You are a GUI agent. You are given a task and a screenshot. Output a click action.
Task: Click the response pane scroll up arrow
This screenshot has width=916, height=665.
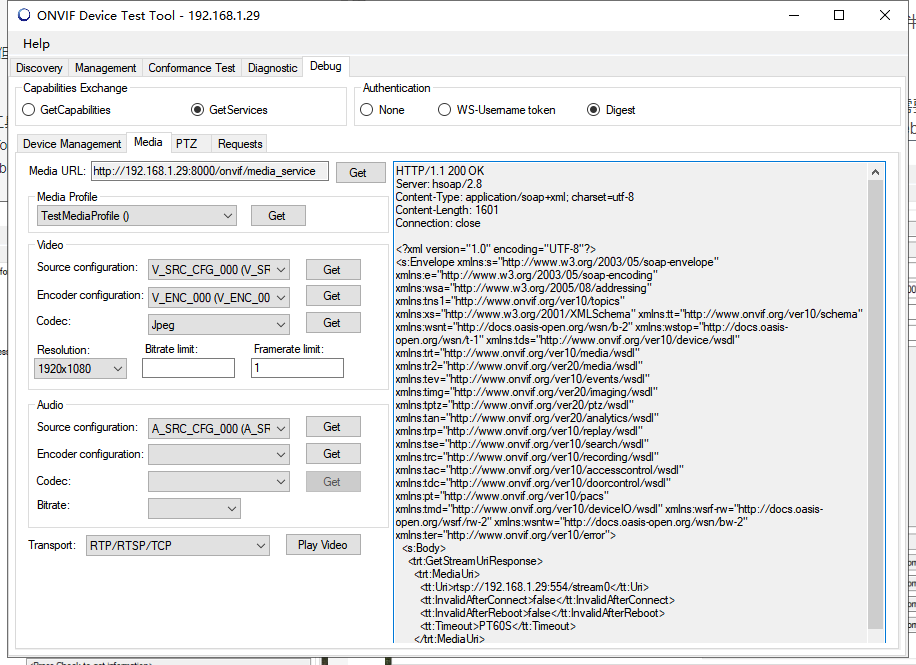pos(875,172)
